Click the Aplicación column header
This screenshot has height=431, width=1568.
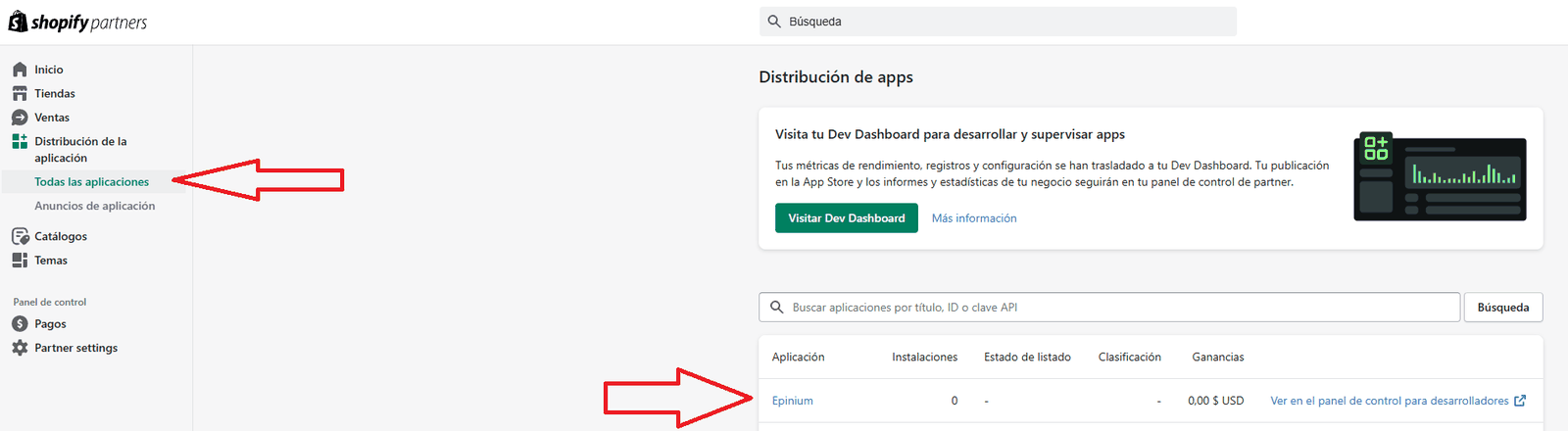(x=799, y=358)
